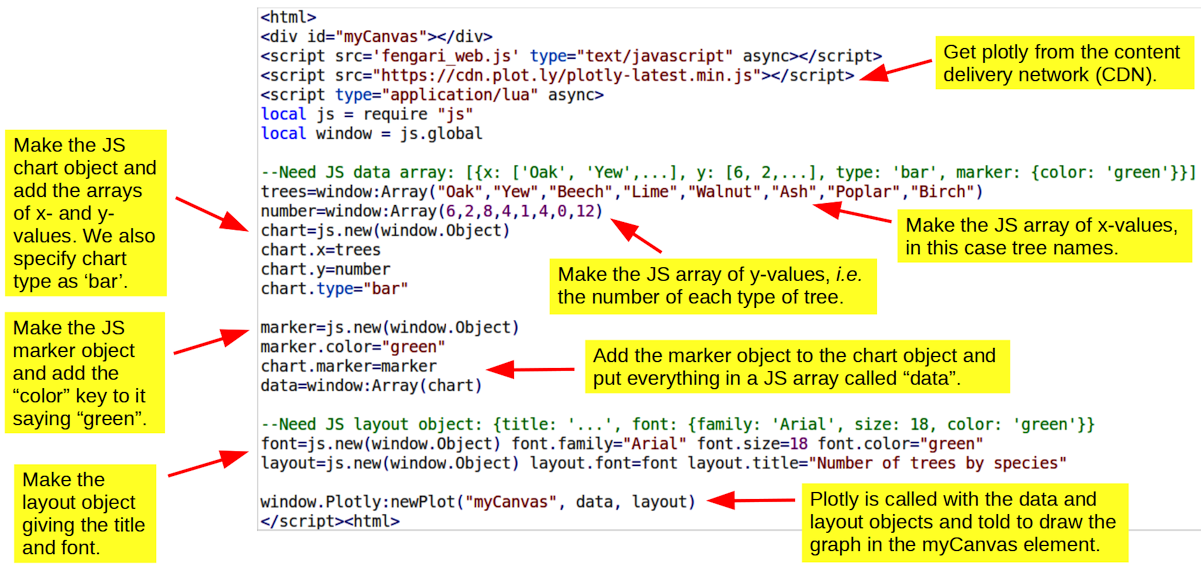Click the plotly CDN URL in script tag

point(565,75)
